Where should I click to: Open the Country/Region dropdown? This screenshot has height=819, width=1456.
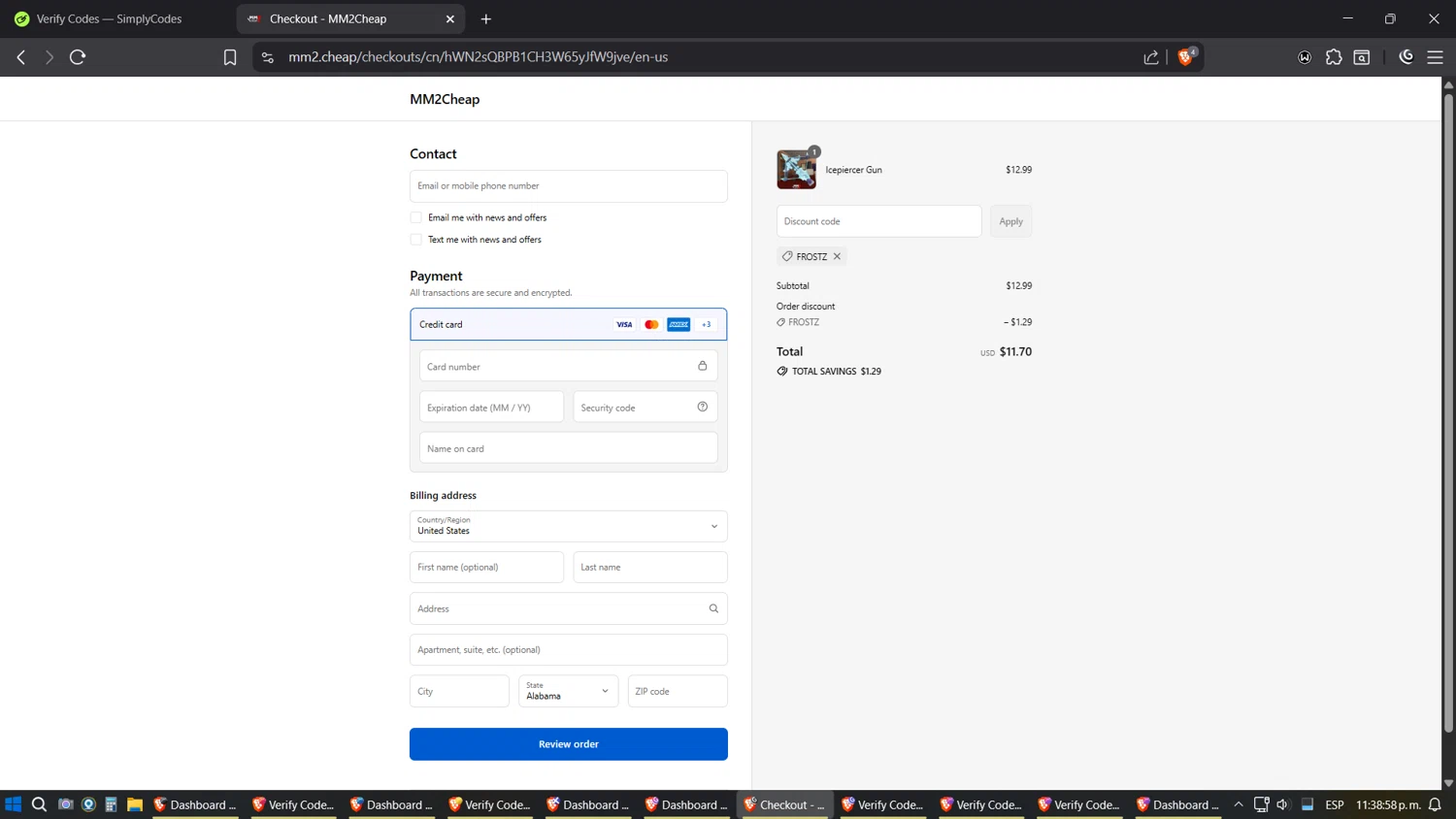coord(569,526)
